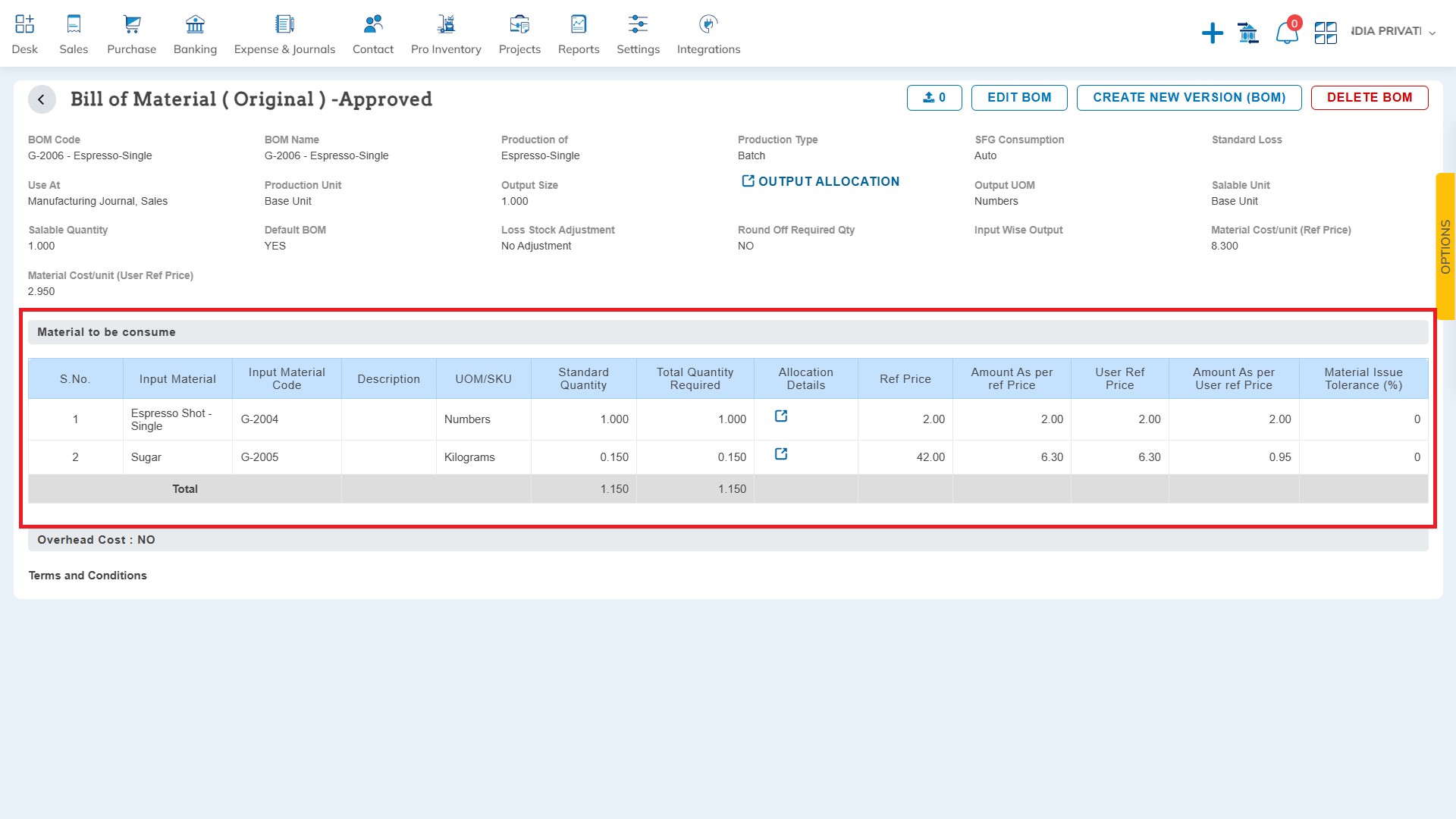Click the OUTPUT ALLOCATION link
Screen dimensions: 1456x819
coord(820,181)
